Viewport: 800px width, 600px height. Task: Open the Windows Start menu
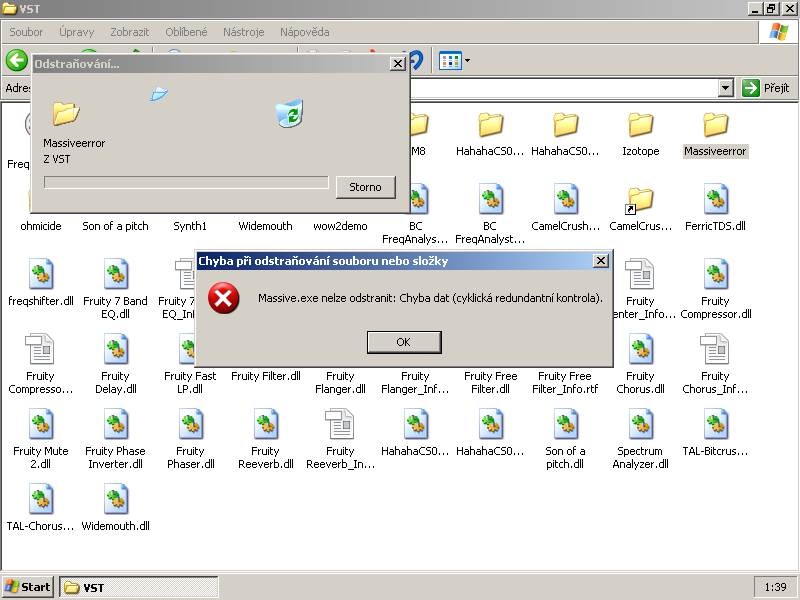point(28,587)
